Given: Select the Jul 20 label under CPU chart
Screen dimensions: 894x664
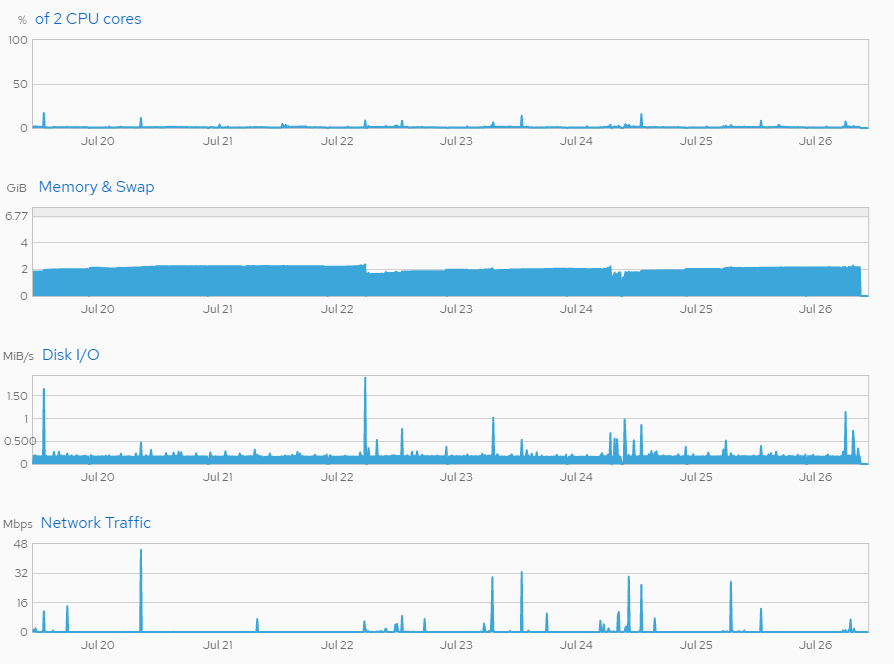Looking at the screenshot, I should (97, 141).
